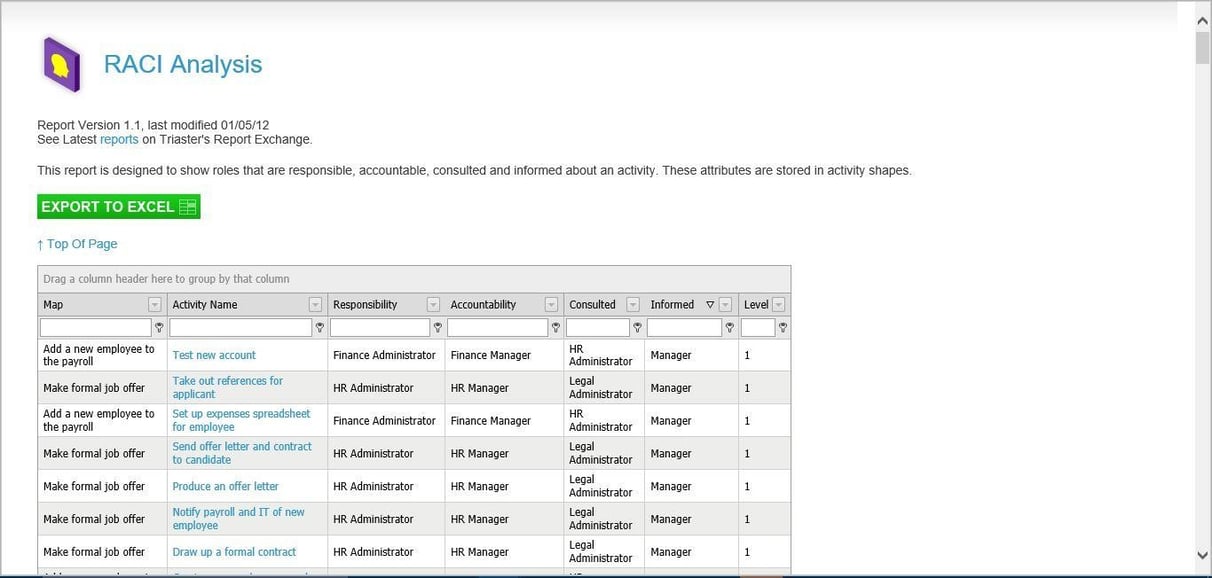This screenshot has width=1212, height=578.
Task: Click the Activity Name filter funnel icon
Action: pos(319,327)
